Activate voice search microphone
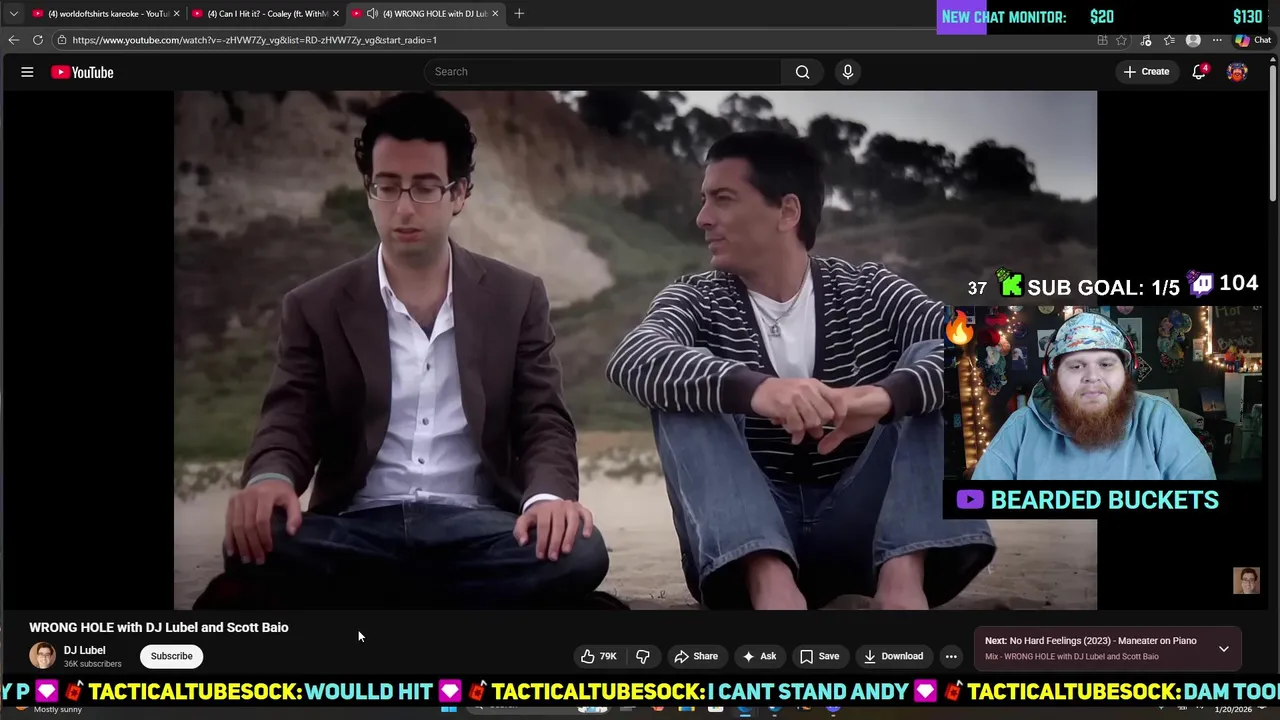The width and height of the screenshot is (1280, 720). point(848,72)
